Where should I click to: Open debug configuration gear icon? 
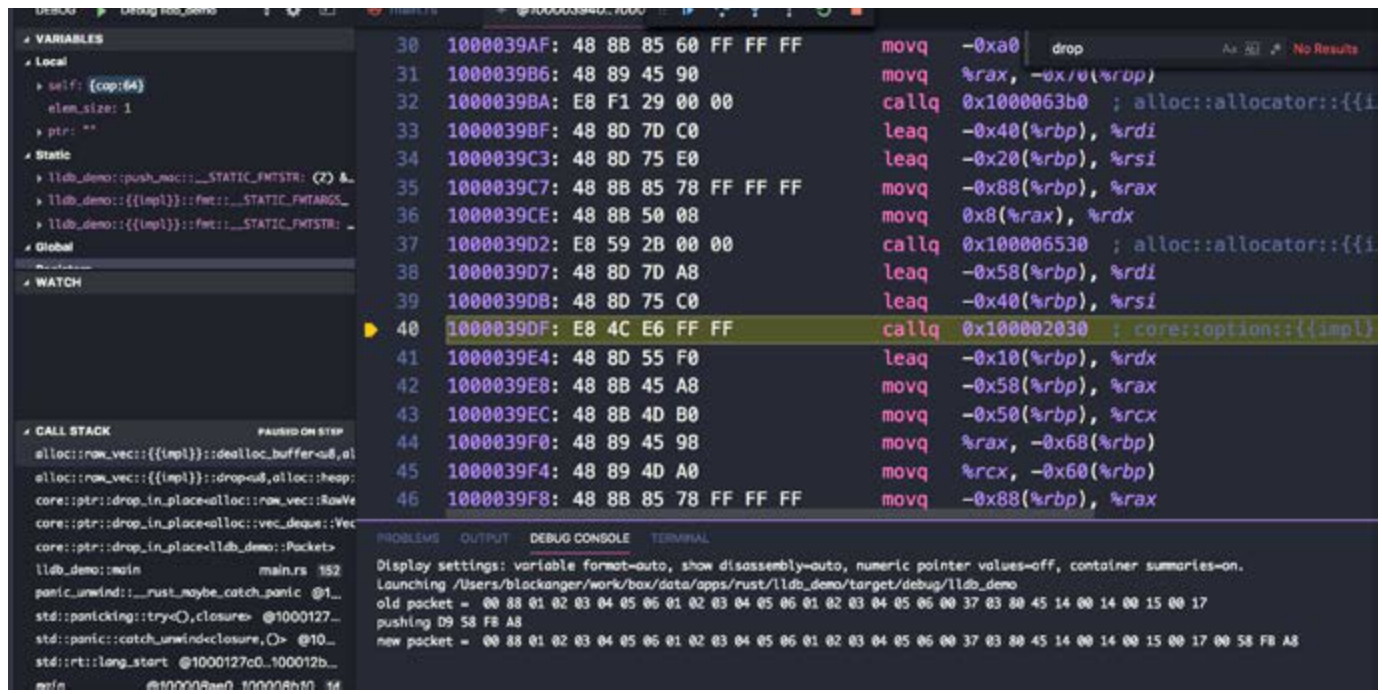(x=293, y=11)
